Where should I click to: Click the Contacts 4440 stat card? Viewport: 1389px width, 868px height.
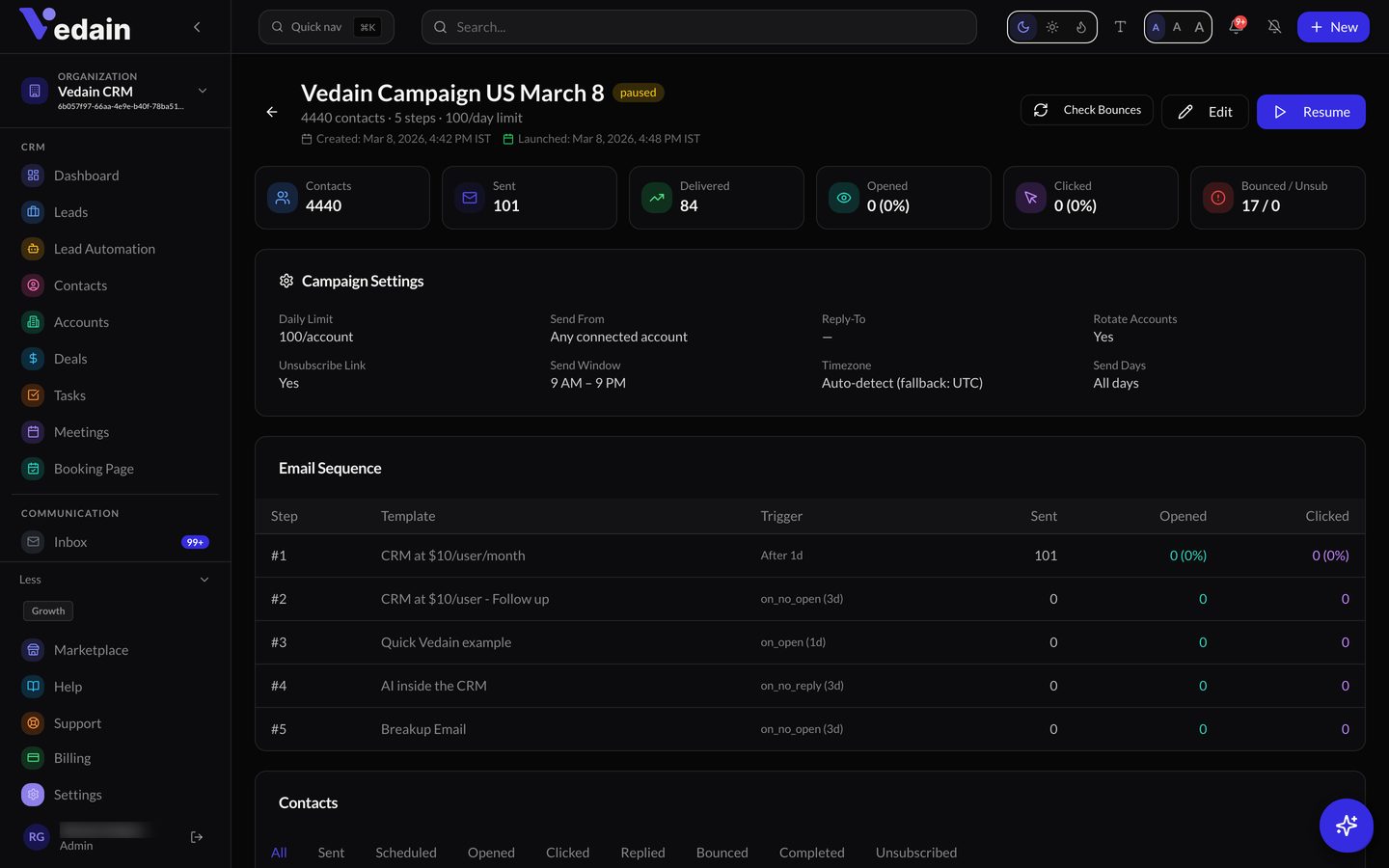coord(342,198)
